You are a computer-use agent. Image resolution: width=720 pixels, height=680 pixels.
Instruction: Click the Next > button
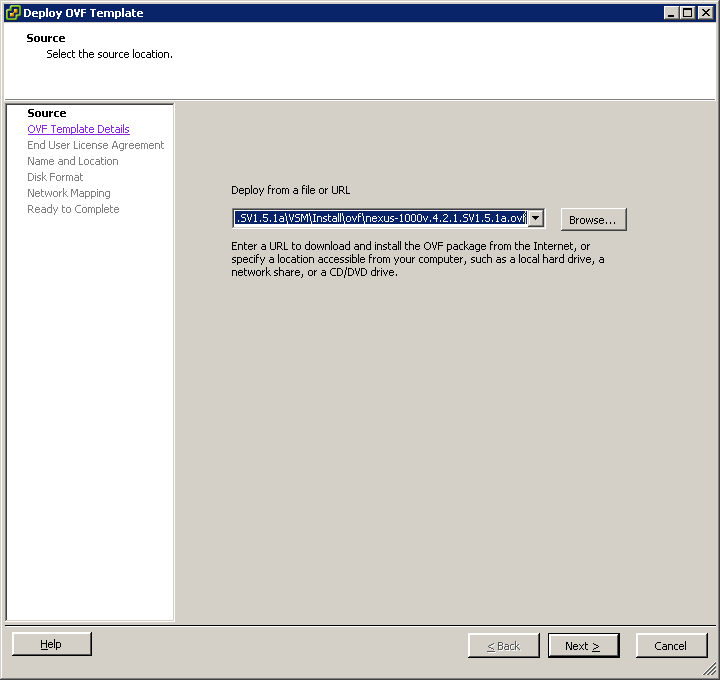click(x=583, y=646)
